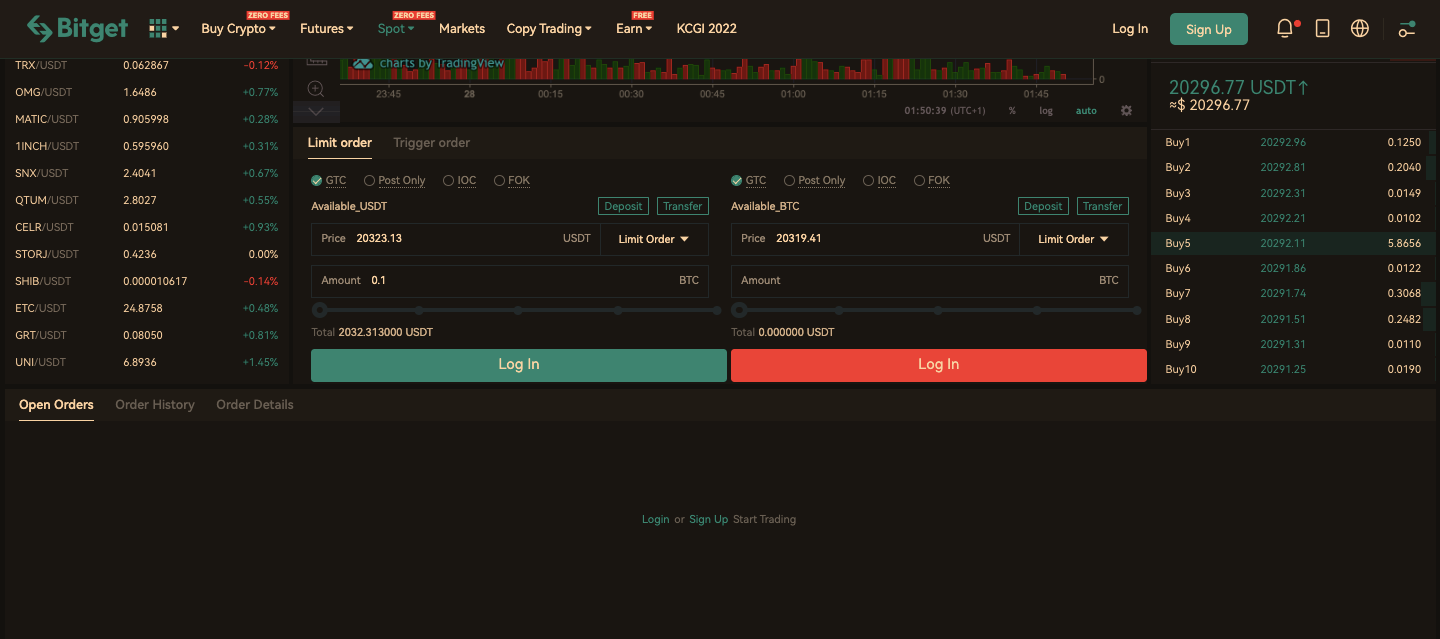1440x639 pixels.
Task: Open the Markets page
Action: click(x=462, y=29)
